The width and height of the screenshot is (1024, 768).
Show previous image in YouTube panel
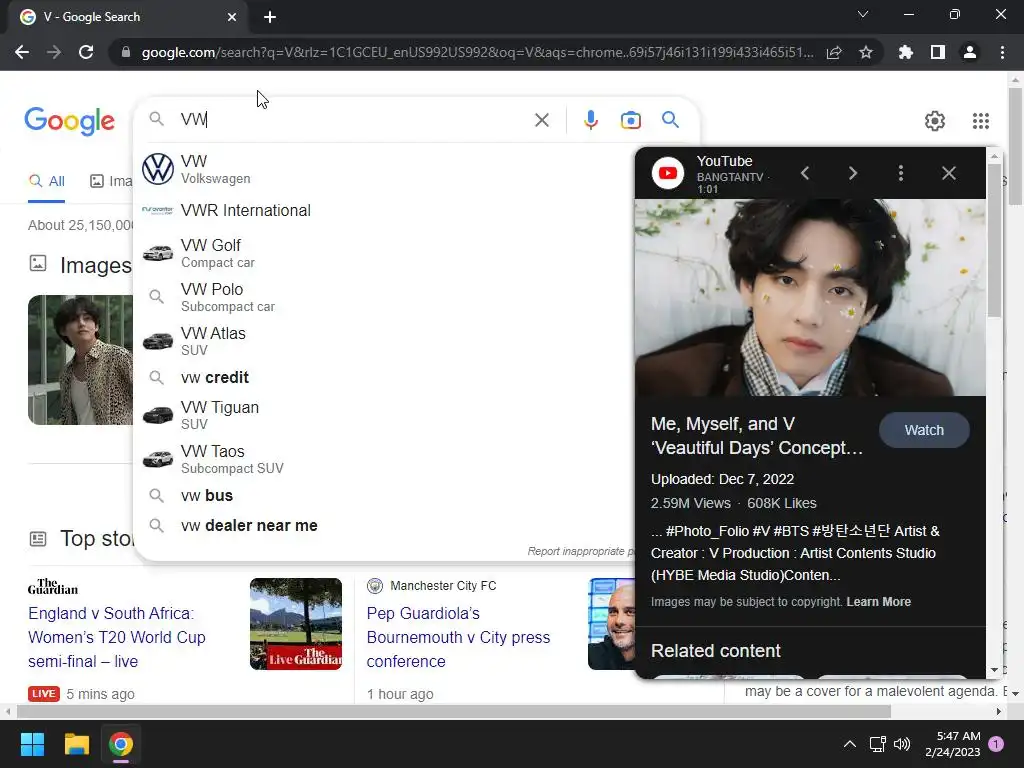[x=805, y=173]
